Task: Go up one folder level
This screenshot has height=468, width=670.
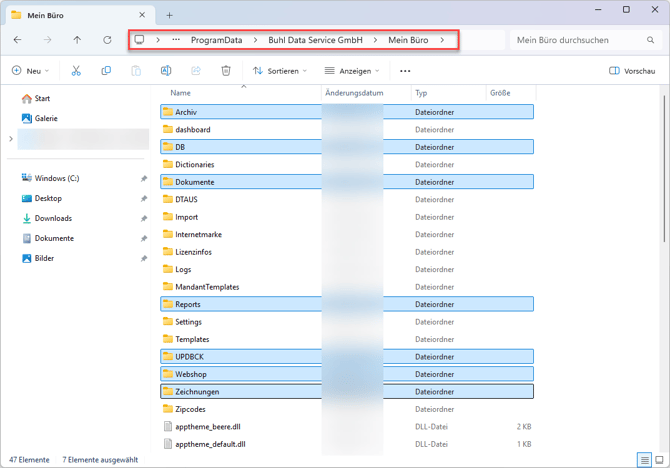Action: (x=77, y=40)
